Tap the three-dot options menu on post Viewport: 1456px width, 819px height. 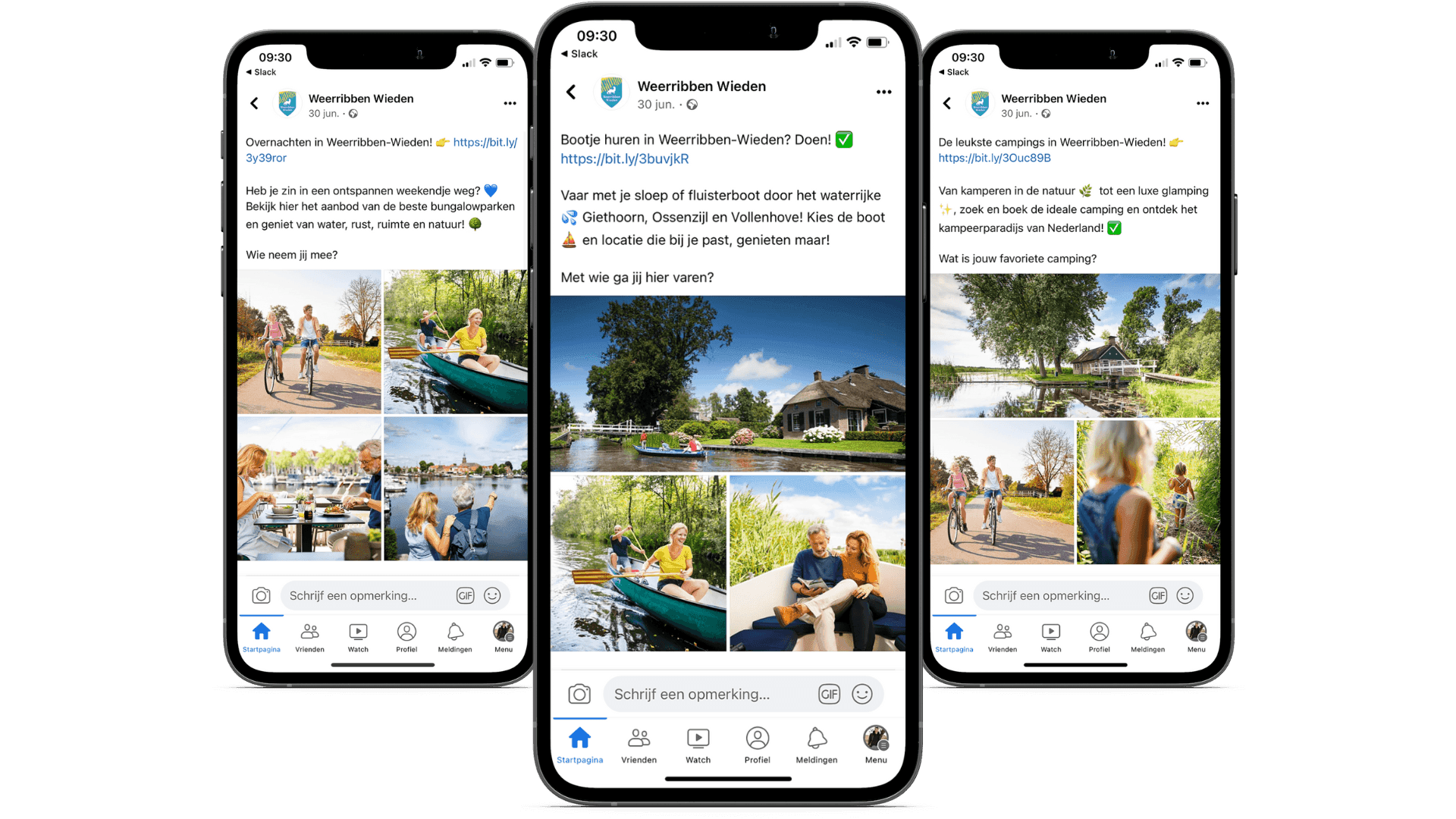tap(886, 90)
